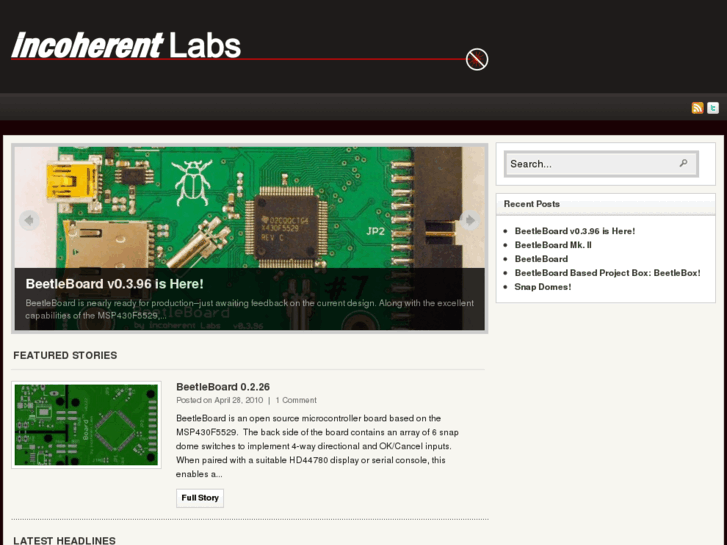Screen dimensions: 727x545
Task: Open featured story title BeetleBoard 0.2.26
Action: click(223, 387)
